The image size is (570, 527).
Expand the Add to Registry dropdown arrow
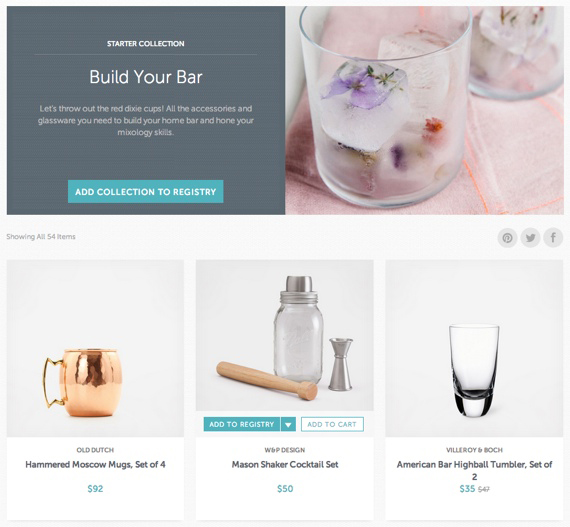(288, 424)
